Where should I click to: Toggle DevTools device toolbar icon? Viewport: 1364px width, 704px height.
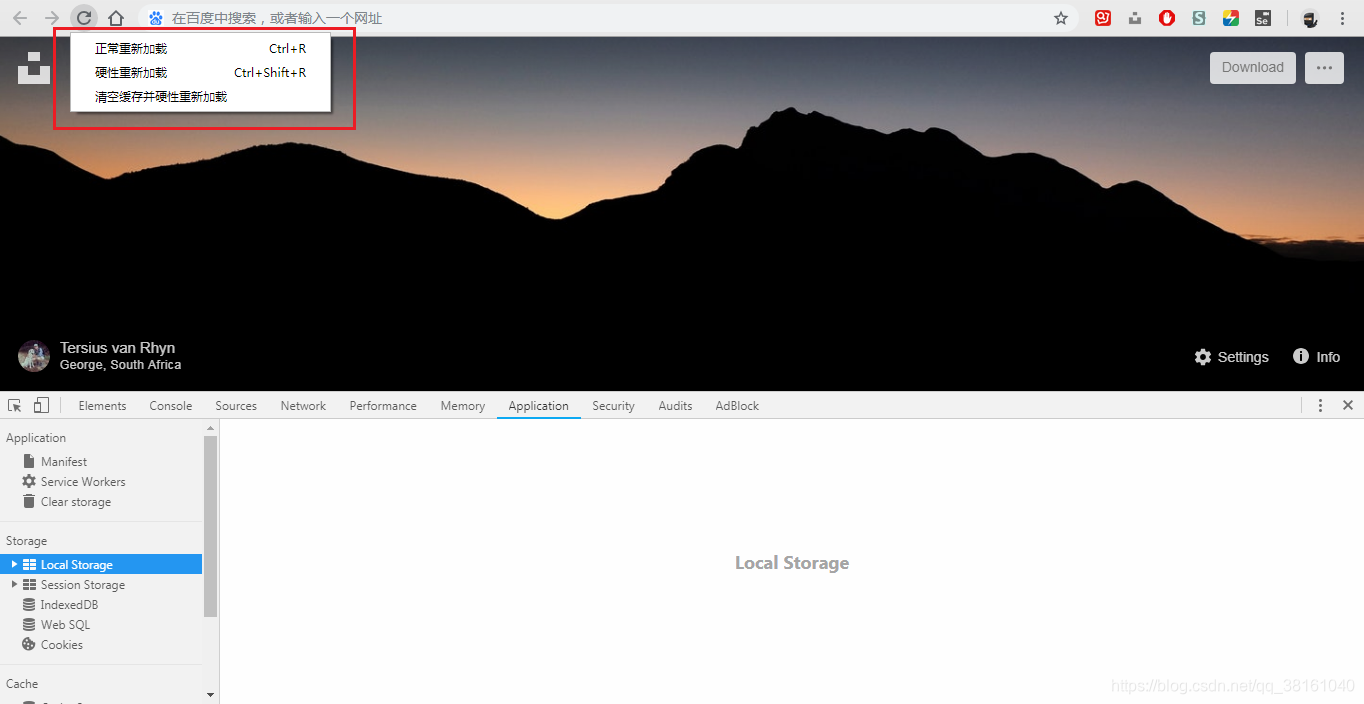tap(41, 405)
